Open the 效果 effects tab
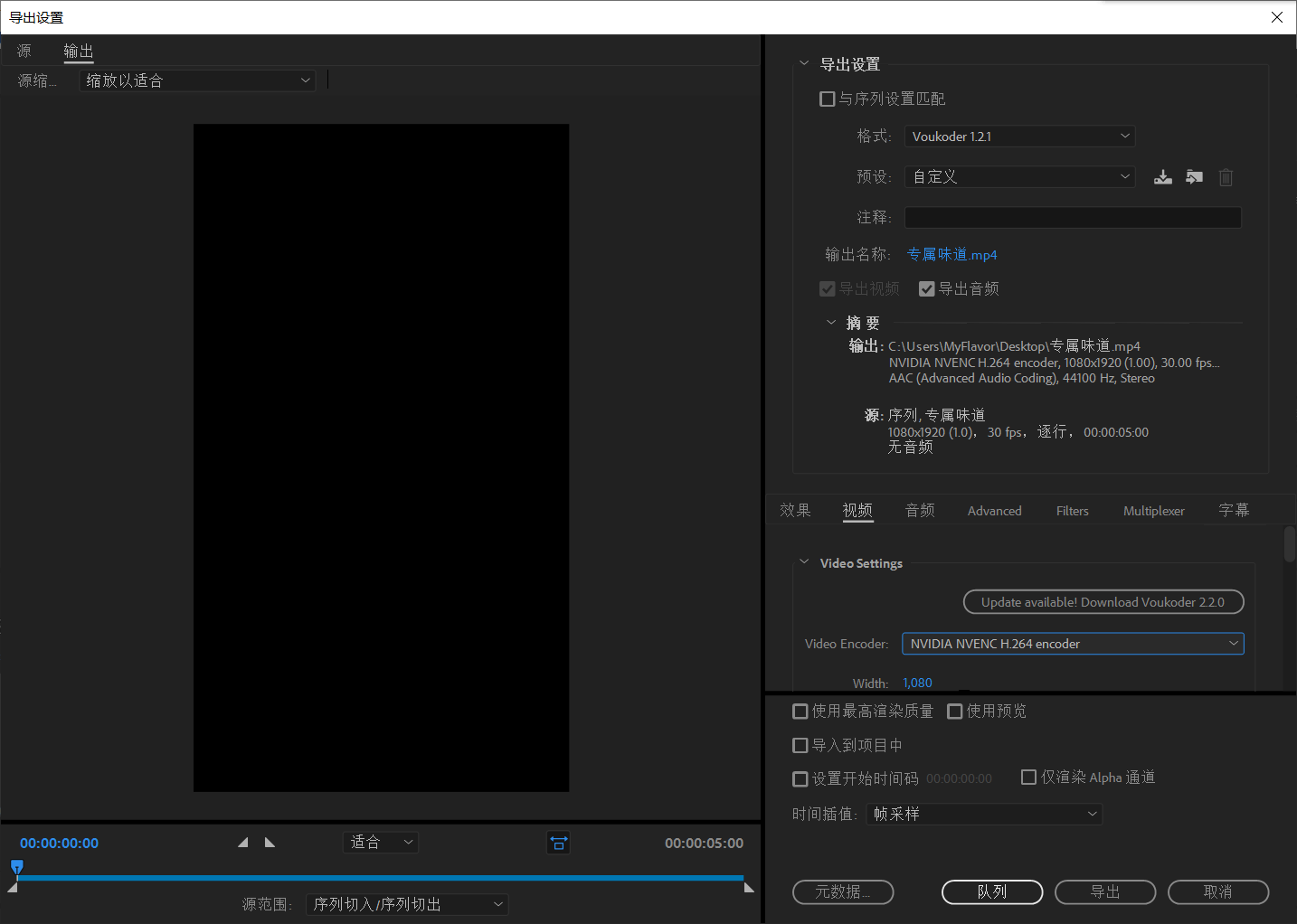1297x924 pixels. point(795,510)
